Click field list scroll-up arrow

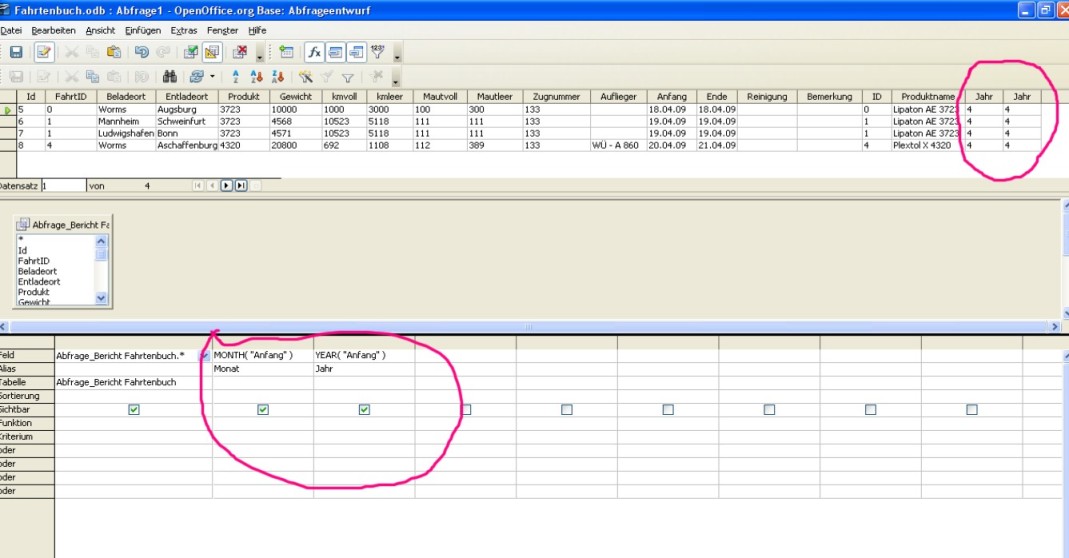pos(101,241)
